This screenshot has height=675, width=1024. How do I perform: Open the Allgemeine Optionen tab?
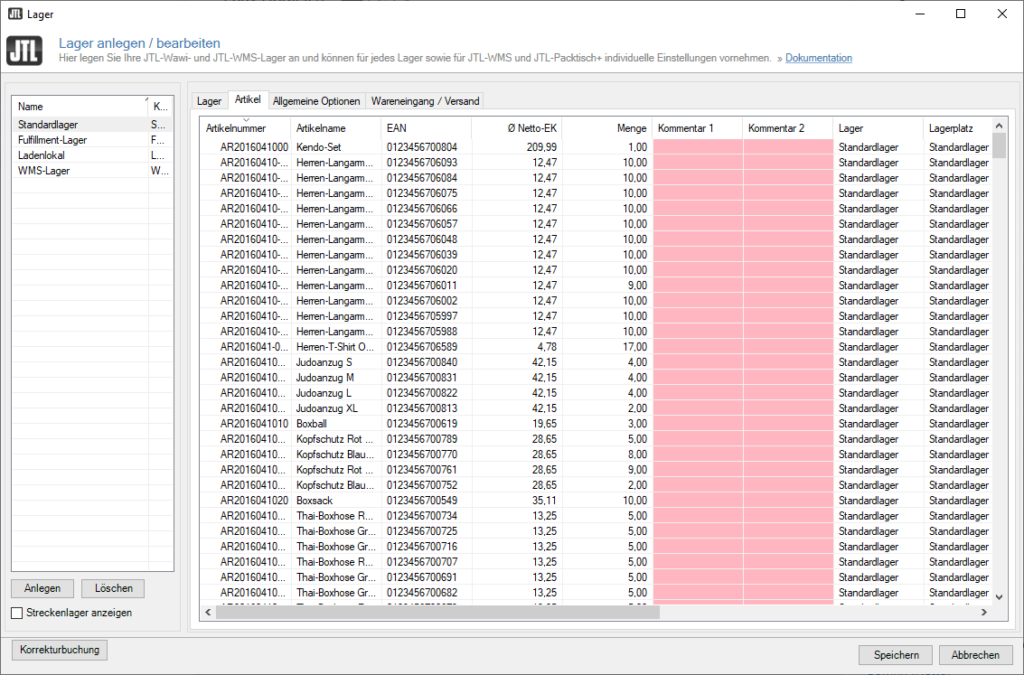pyautogui.click(x=317, y=101)
